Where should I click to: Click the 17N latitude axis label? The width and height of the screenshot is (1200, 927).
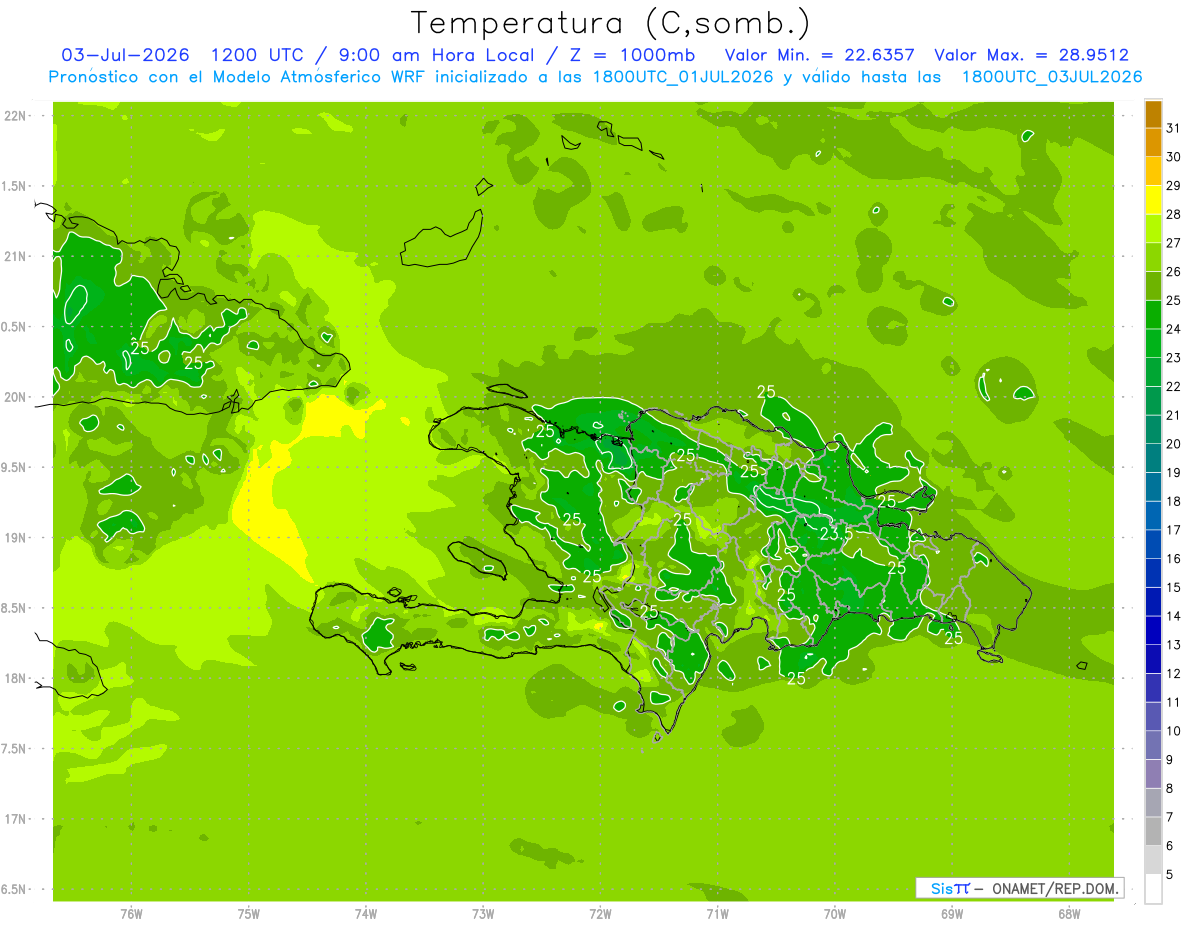(15, 819)
